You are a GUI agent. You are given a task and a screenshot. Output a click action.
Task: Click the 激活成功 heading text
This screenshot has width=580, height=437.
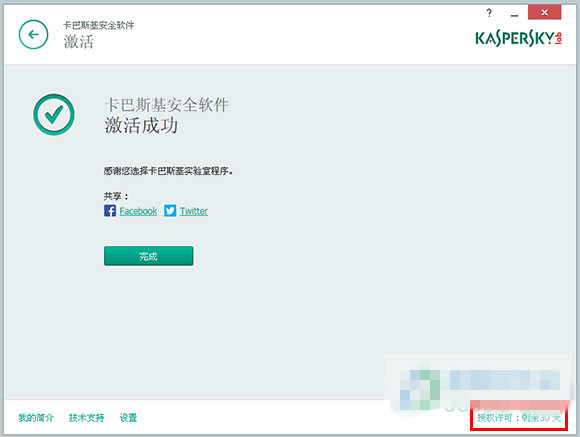tap(141, 125)
